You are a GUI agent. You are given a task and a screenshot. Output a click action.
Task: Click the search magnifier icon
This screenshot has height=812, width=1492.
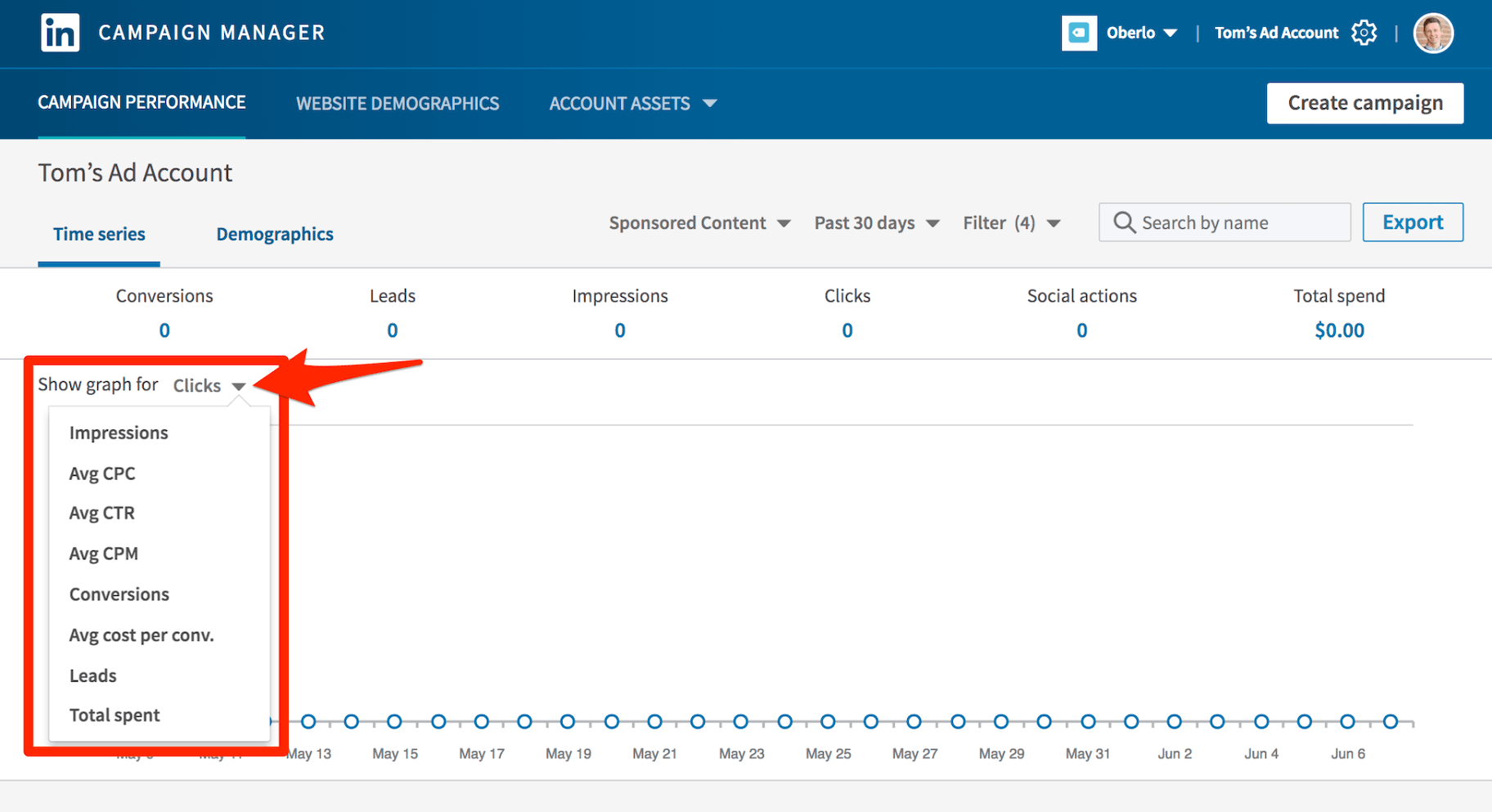(x=1125, y=222)
